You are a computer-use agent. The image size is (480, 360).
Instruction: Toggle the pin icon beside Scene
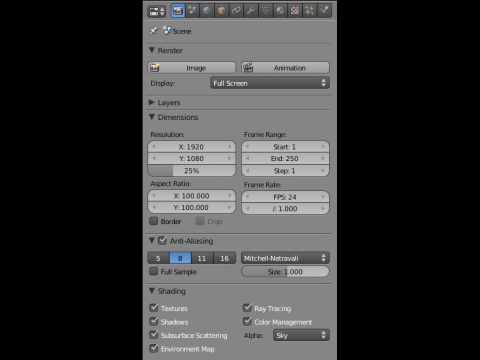point(153,31)
